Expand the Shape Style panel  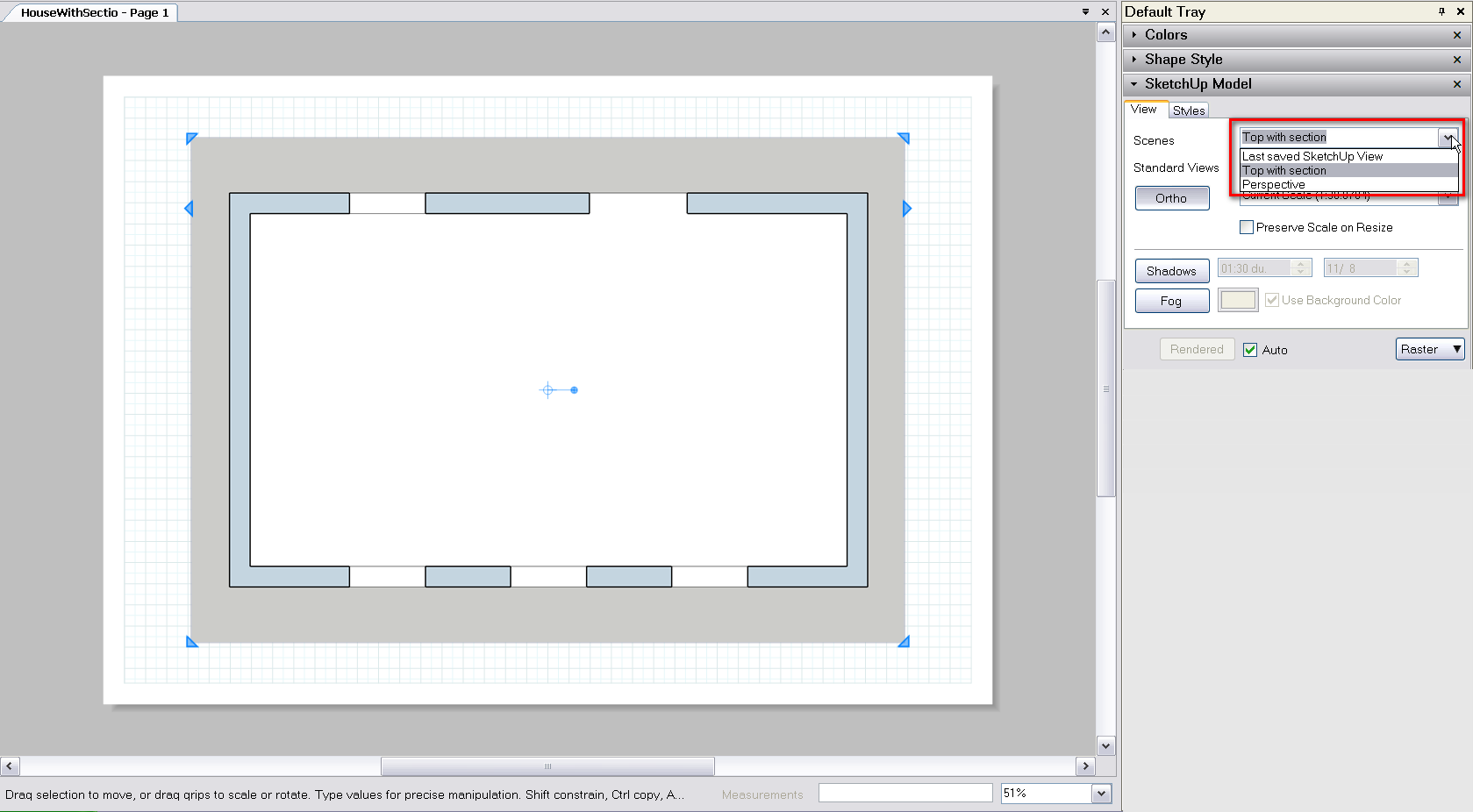click(x=1134, y=60)
